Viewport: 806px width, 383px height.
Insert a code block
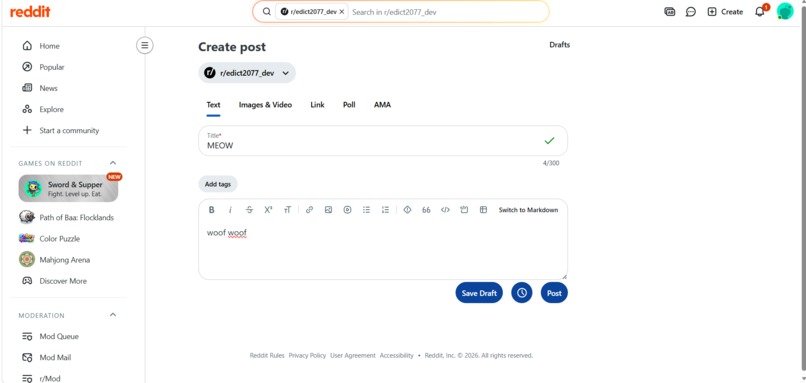(464, 210)
